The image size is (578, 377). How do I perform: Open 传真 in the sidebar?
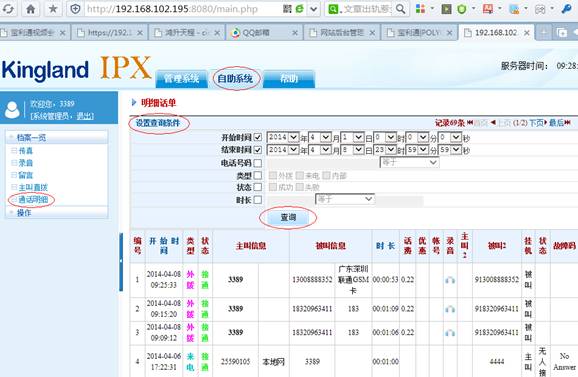click(26, 150)
